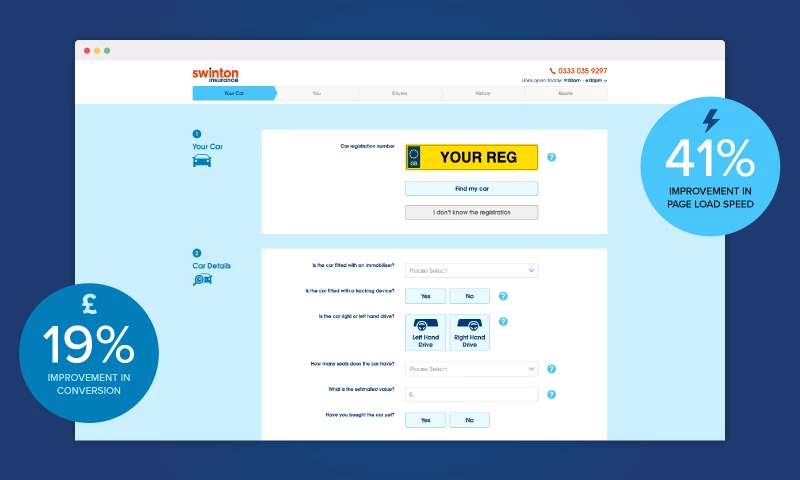Open the number of seats dropdown
The height and width of the screenshot is (480, 800).
tap(471, 369)
